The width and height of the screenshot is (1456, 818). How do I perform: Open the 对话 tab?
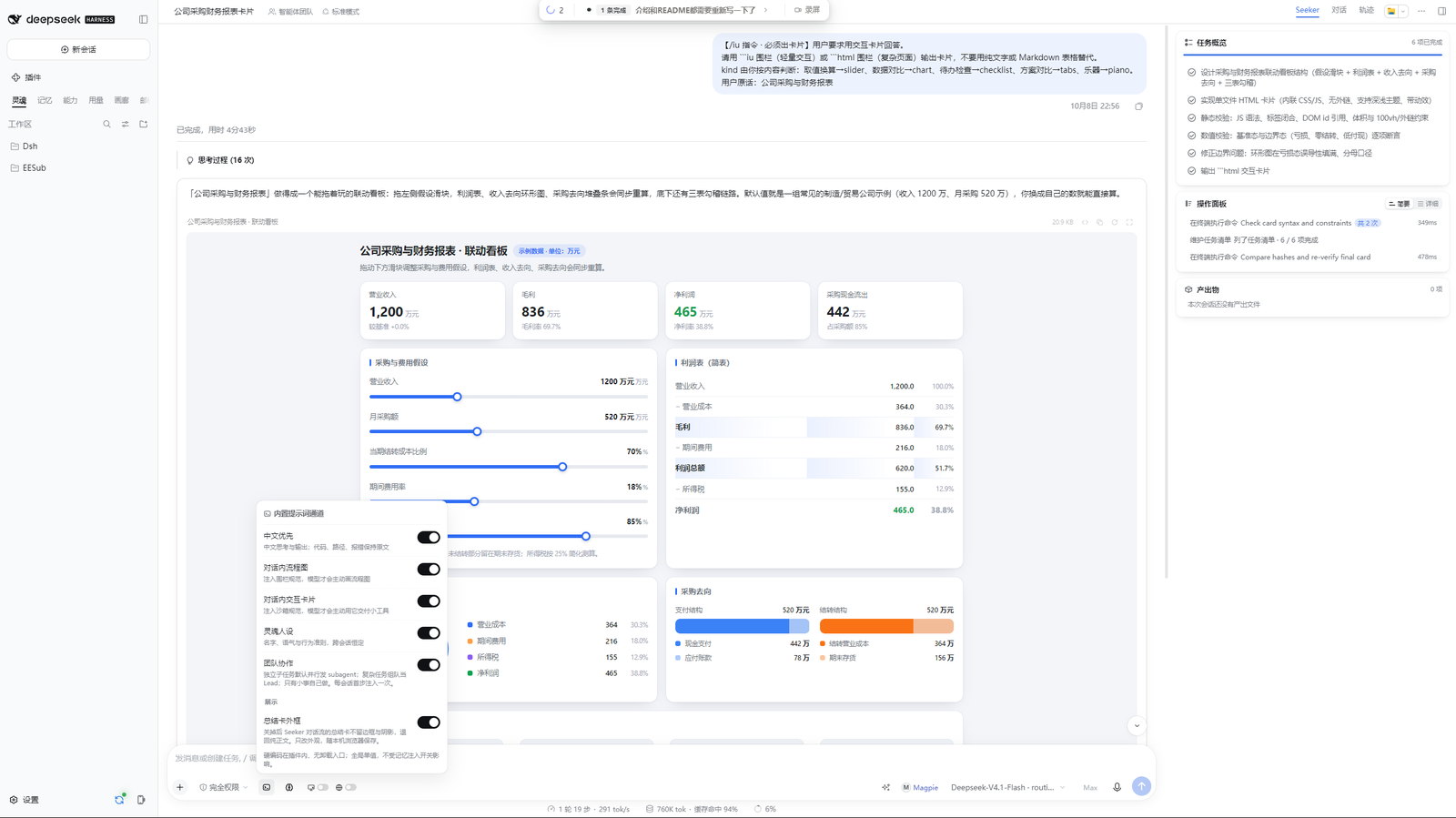pos(1339,10)
